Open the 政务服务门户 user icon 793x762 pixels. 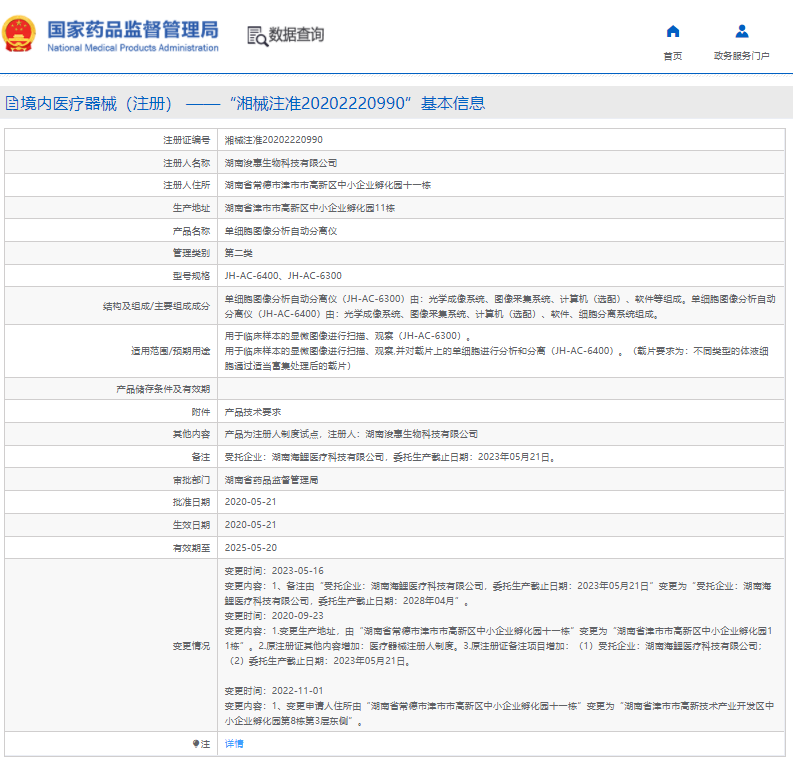[742, 31]
